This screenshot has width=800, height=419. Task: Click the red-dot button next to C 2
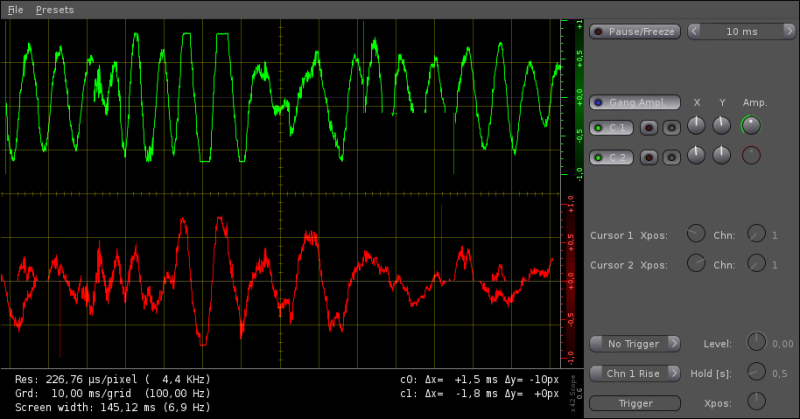tap(649, 158)
